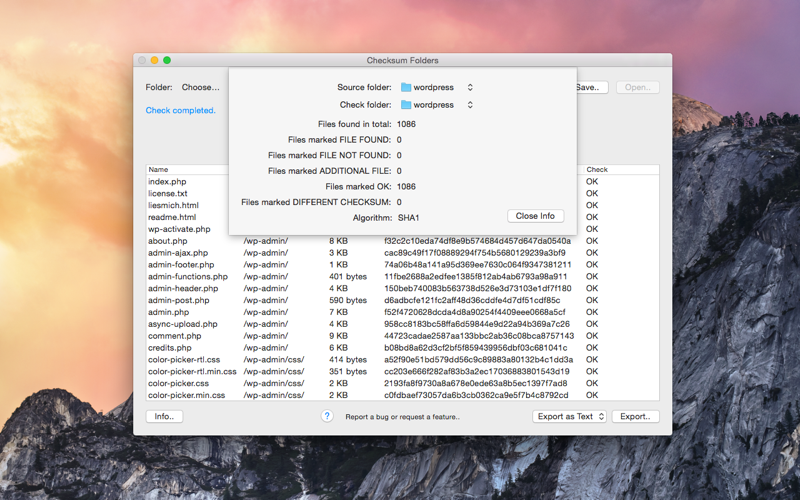Viewport: 800px width, 500px height.
Task: Select the color-picker.min.css file row
Action: click(x=403, y=395)
